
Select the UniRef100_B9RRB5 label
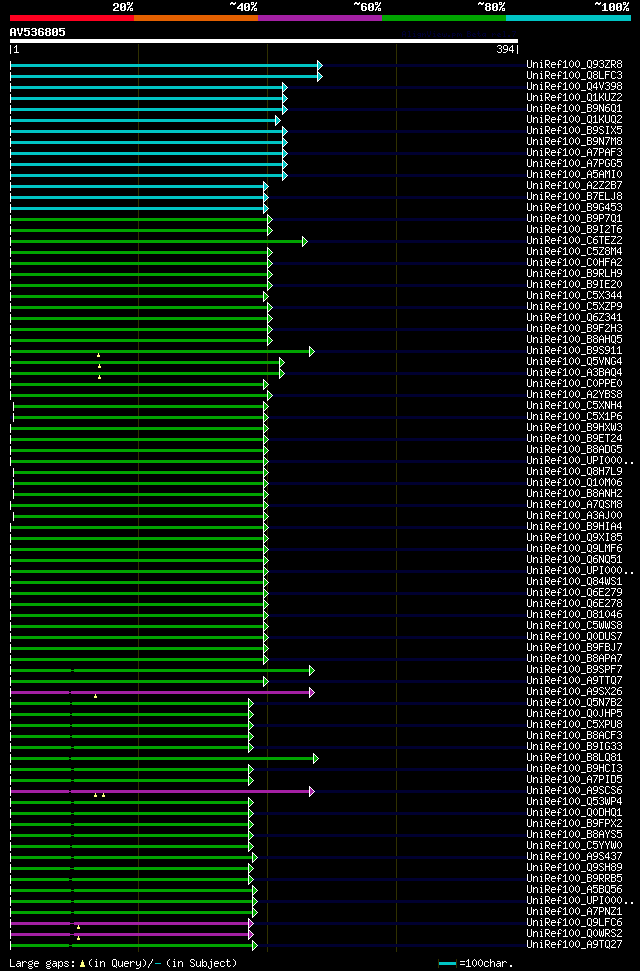[x=574, y=879]
